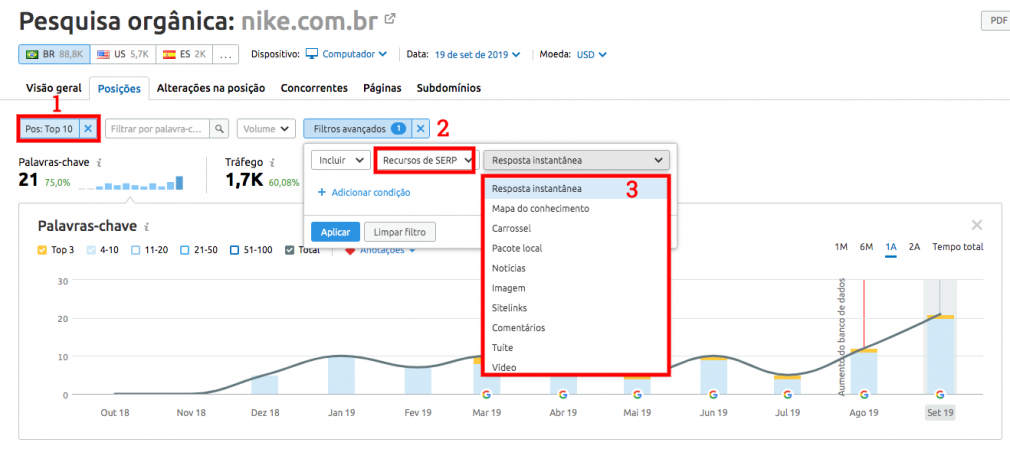This screenshot has width=1010, height=452.
Task: Click the keyword filter search magnifier icon
Action: (219, 129)
